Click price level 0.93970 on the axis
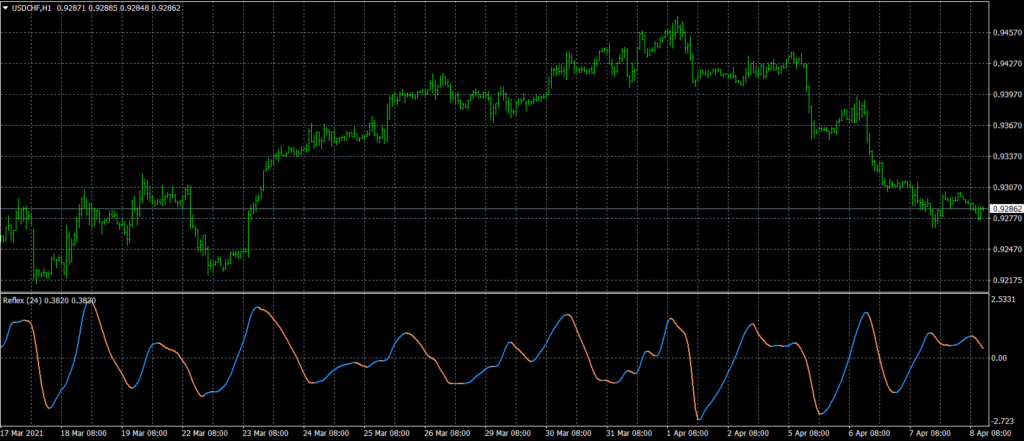Viewport: 1024px width, 441px height. click(x=1006, y=95)
